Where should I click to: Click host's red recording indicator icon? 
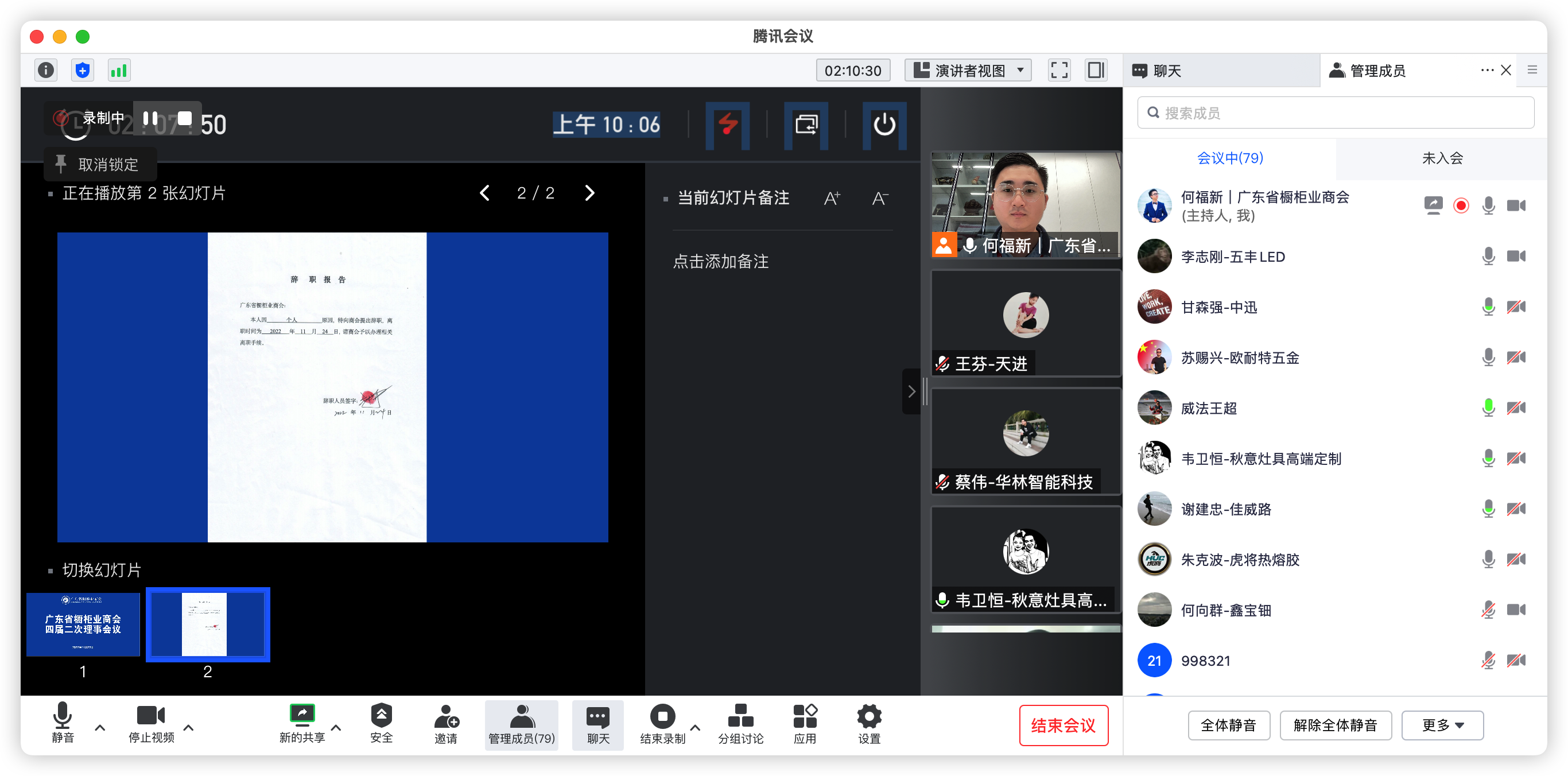1461,205
